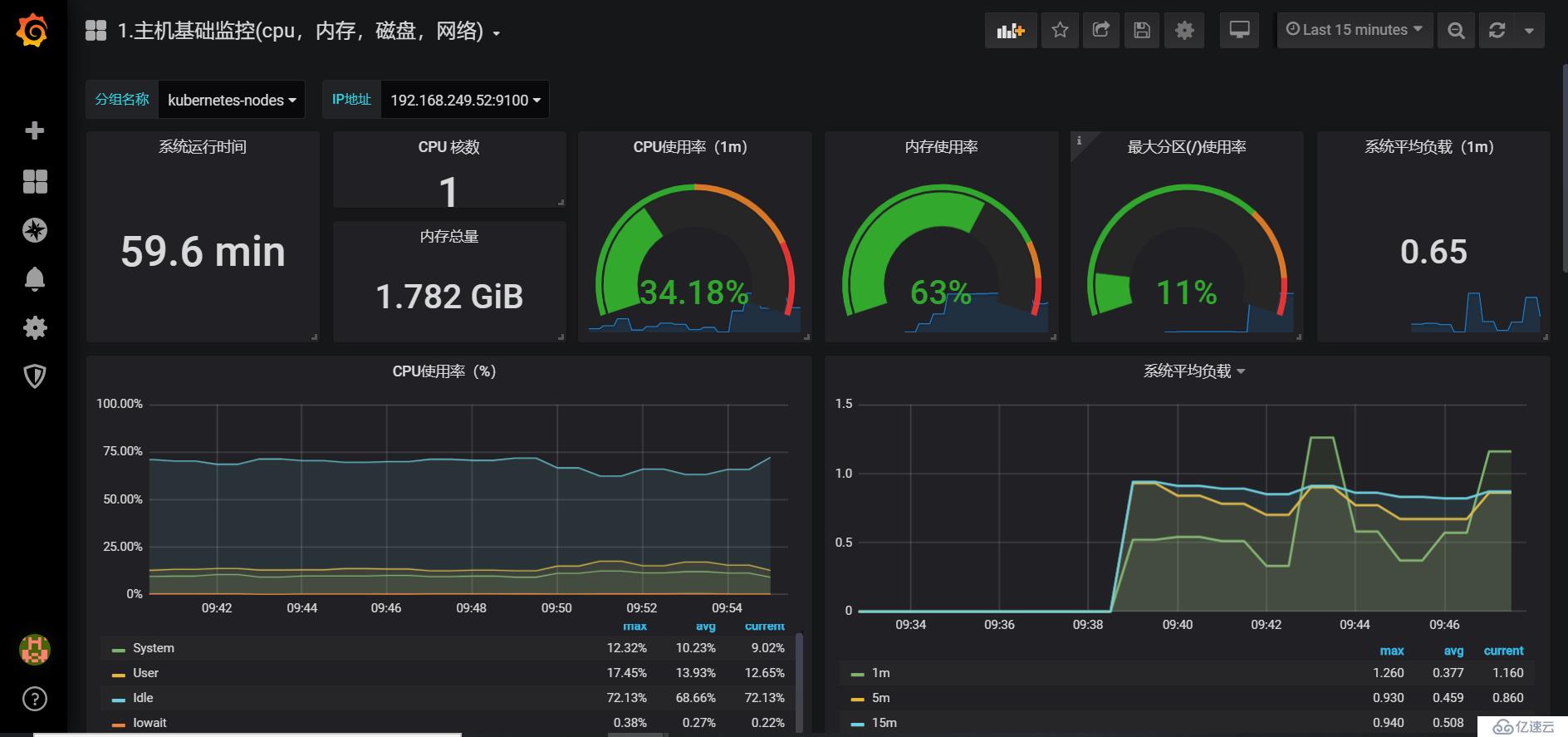
Task: Sort load legend by current column
Action: [1503, 651]
